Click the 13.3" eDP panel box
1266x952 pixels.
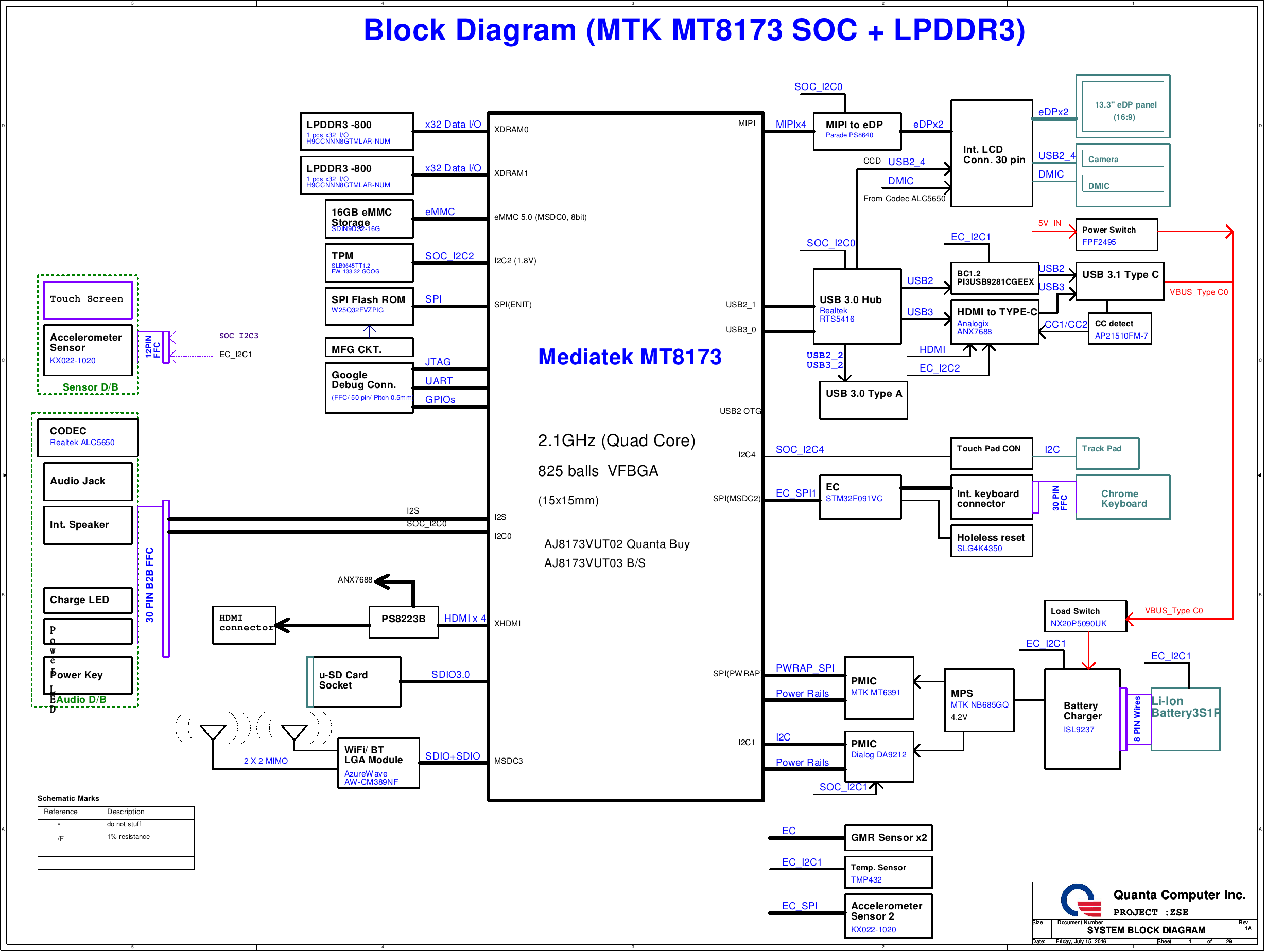(x=1122, y=107)
